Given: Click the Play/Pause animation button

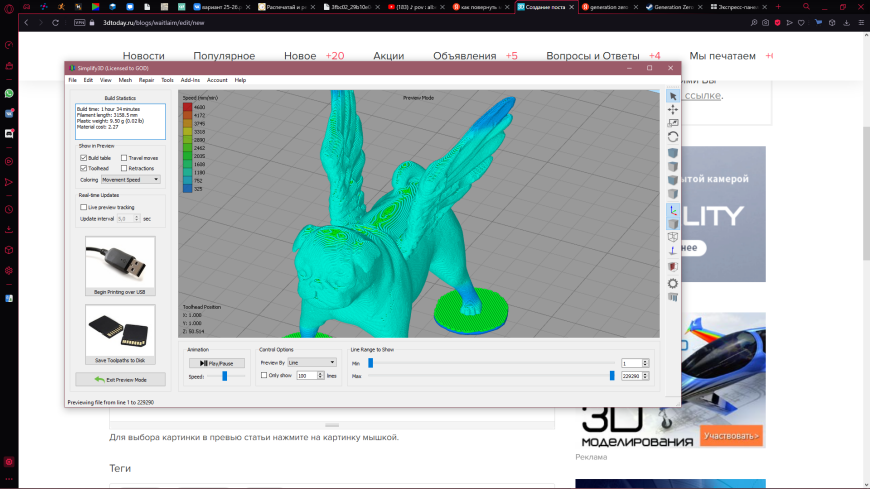Looking at the screenshot, I should click(216, 363).
